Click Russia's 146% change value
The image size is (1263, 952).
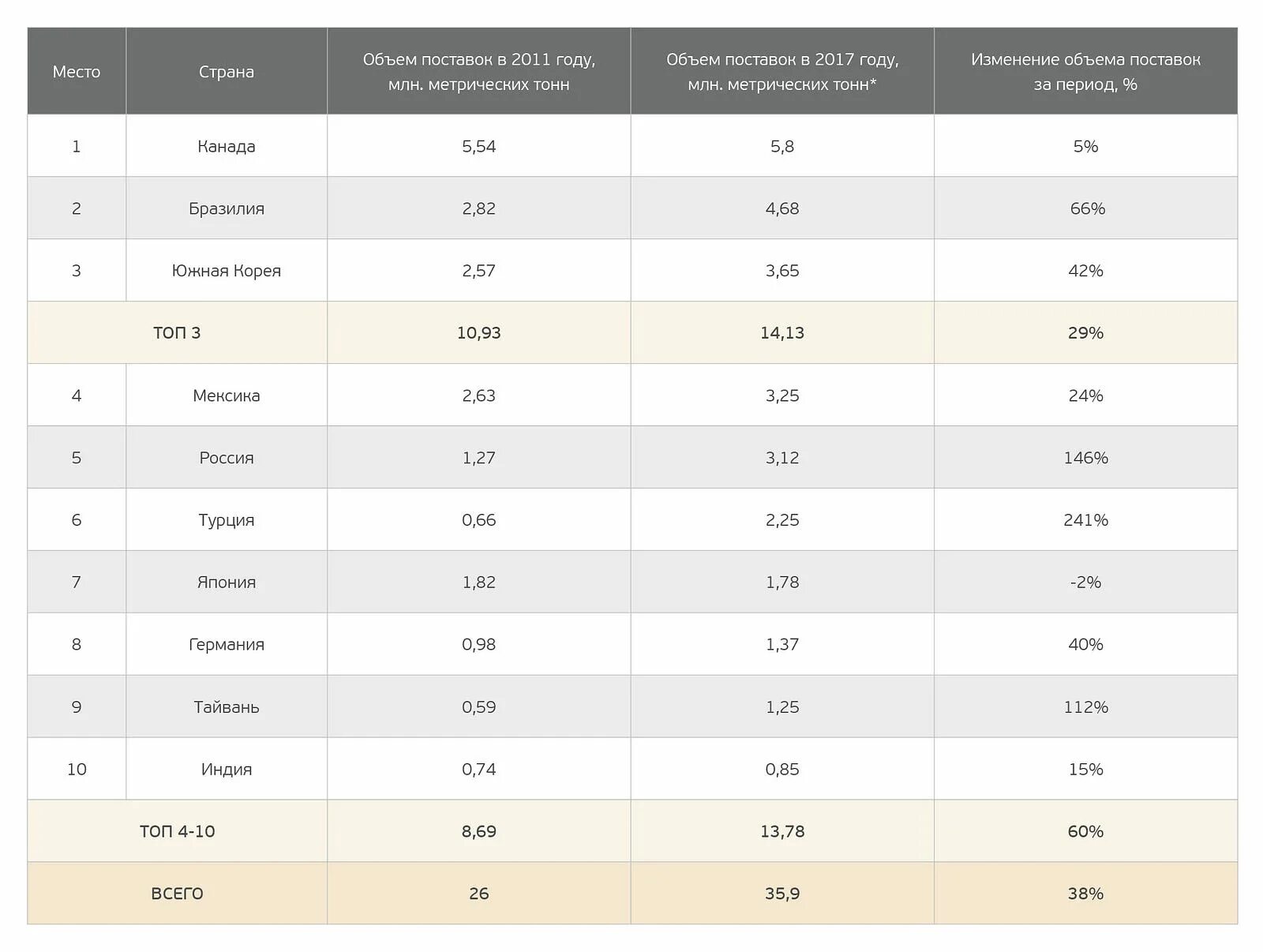coord(1085,458)
